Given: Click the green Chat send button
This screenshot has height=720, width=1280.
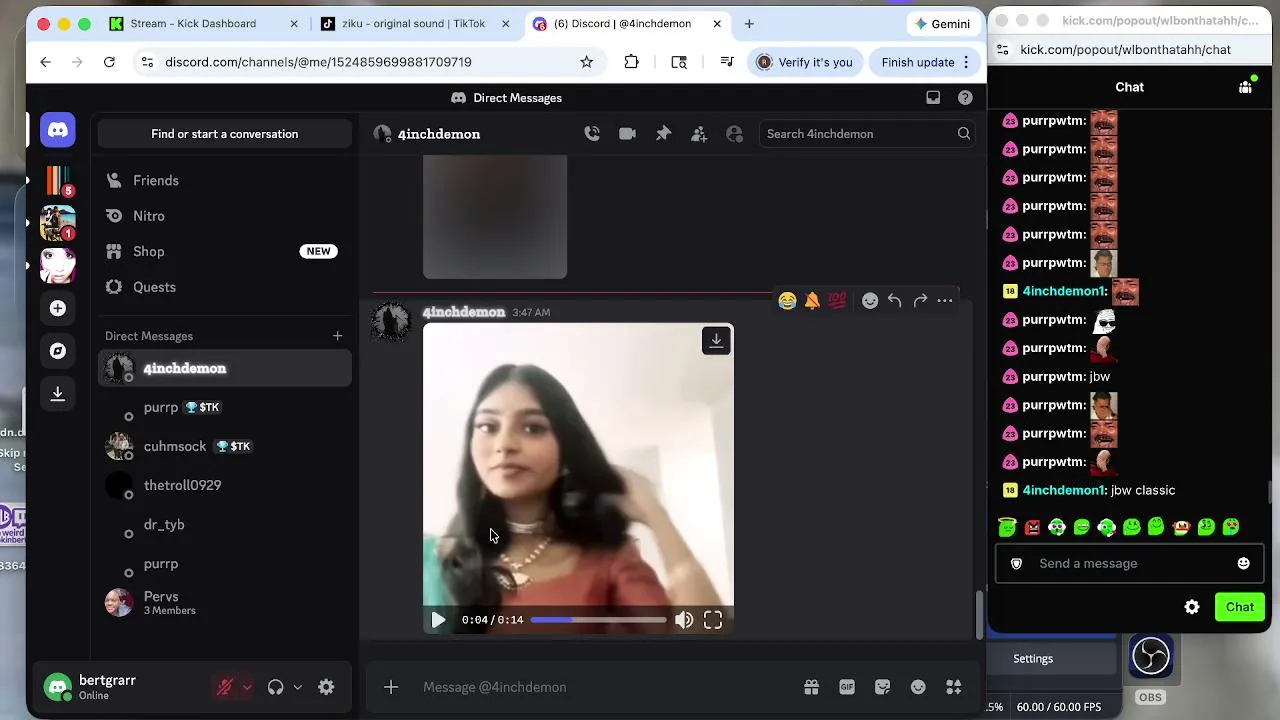Looking at the screenshot, I should click(1240, 607).
